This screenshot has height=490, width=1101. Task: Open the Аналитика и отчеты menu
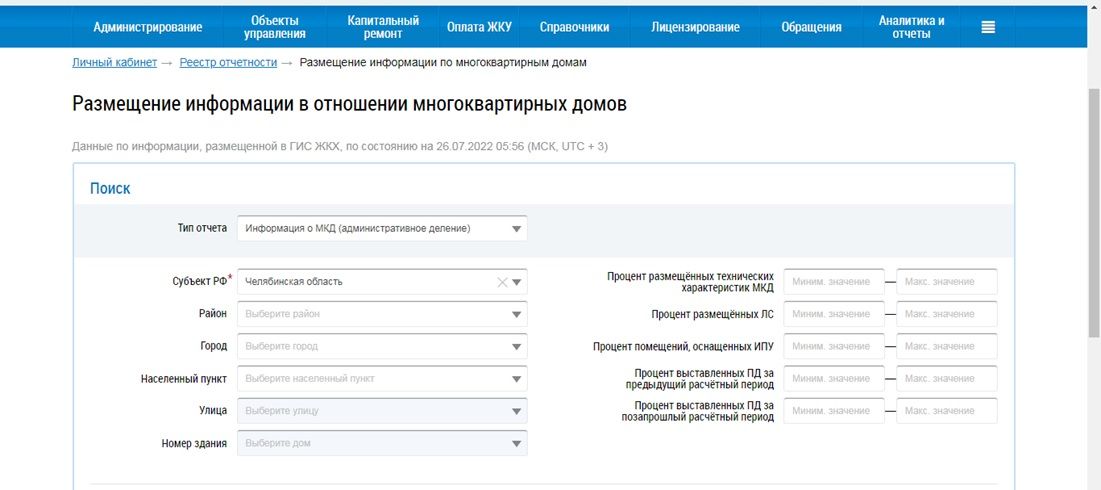pos(911,27)
